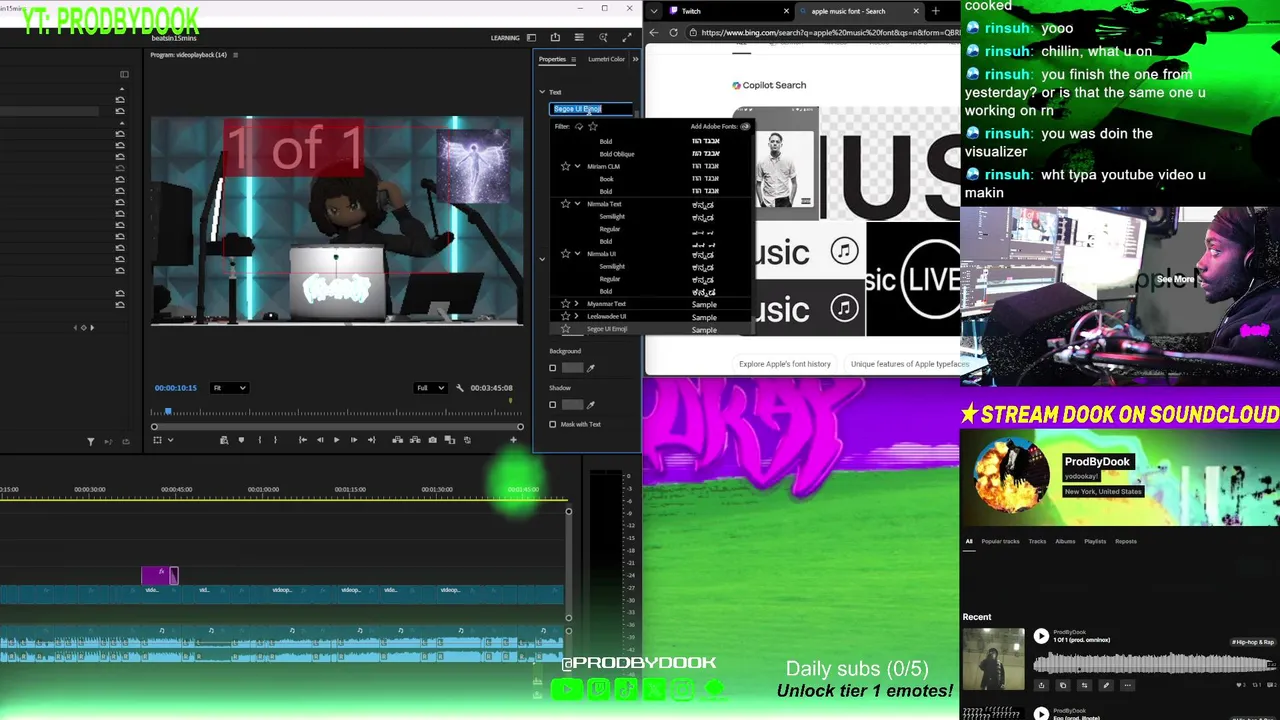Go to Out point in Program monitor
Viewport: 1280px width, 720px height.
tap(371, 440)
